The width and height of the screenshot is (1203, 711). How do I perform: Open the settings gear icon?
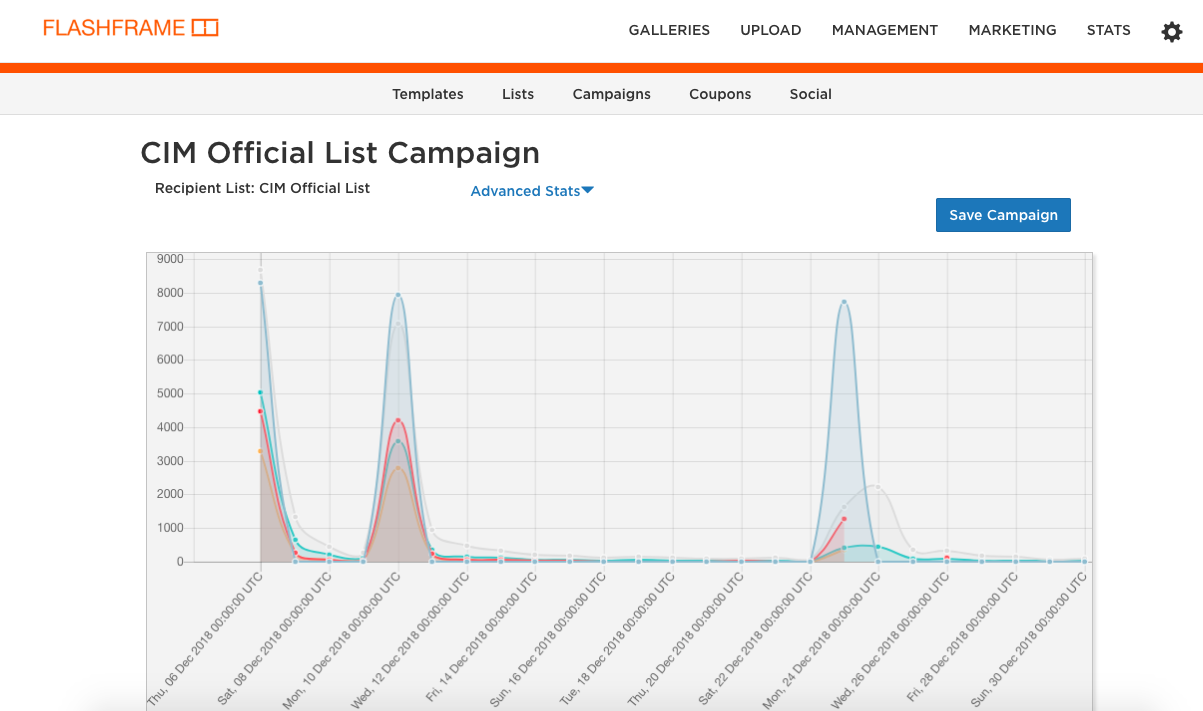click(x=1171, y=32)
